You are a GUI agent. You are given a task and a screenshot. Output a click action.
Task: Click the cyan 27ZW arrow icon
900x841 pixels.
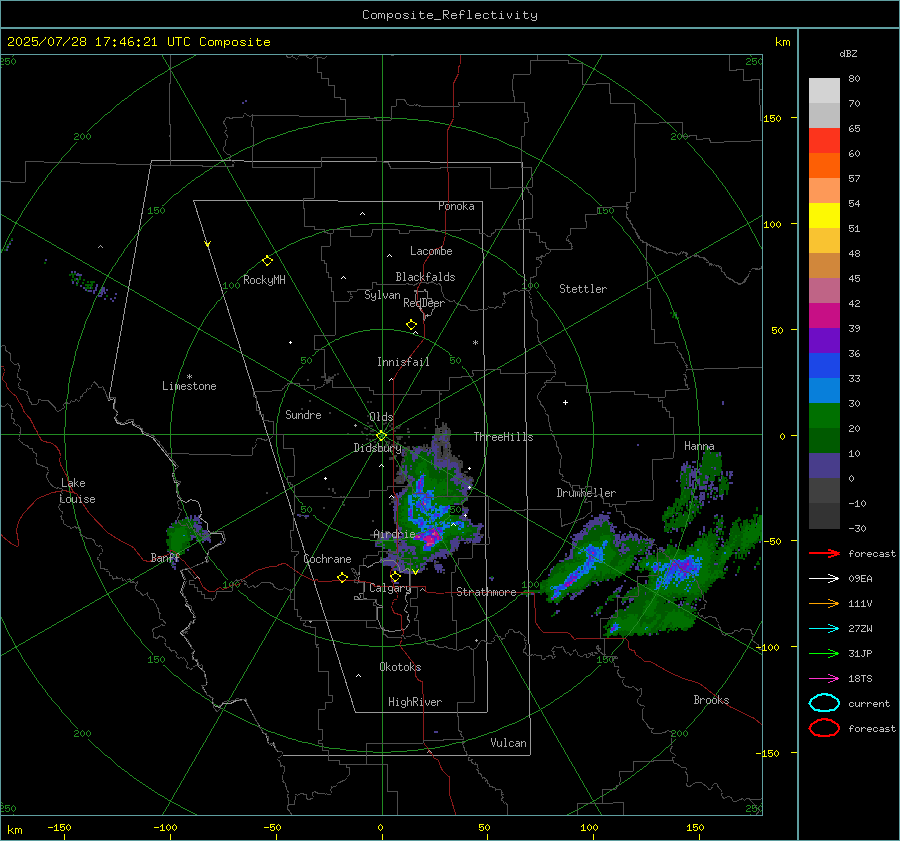point(824,629)
